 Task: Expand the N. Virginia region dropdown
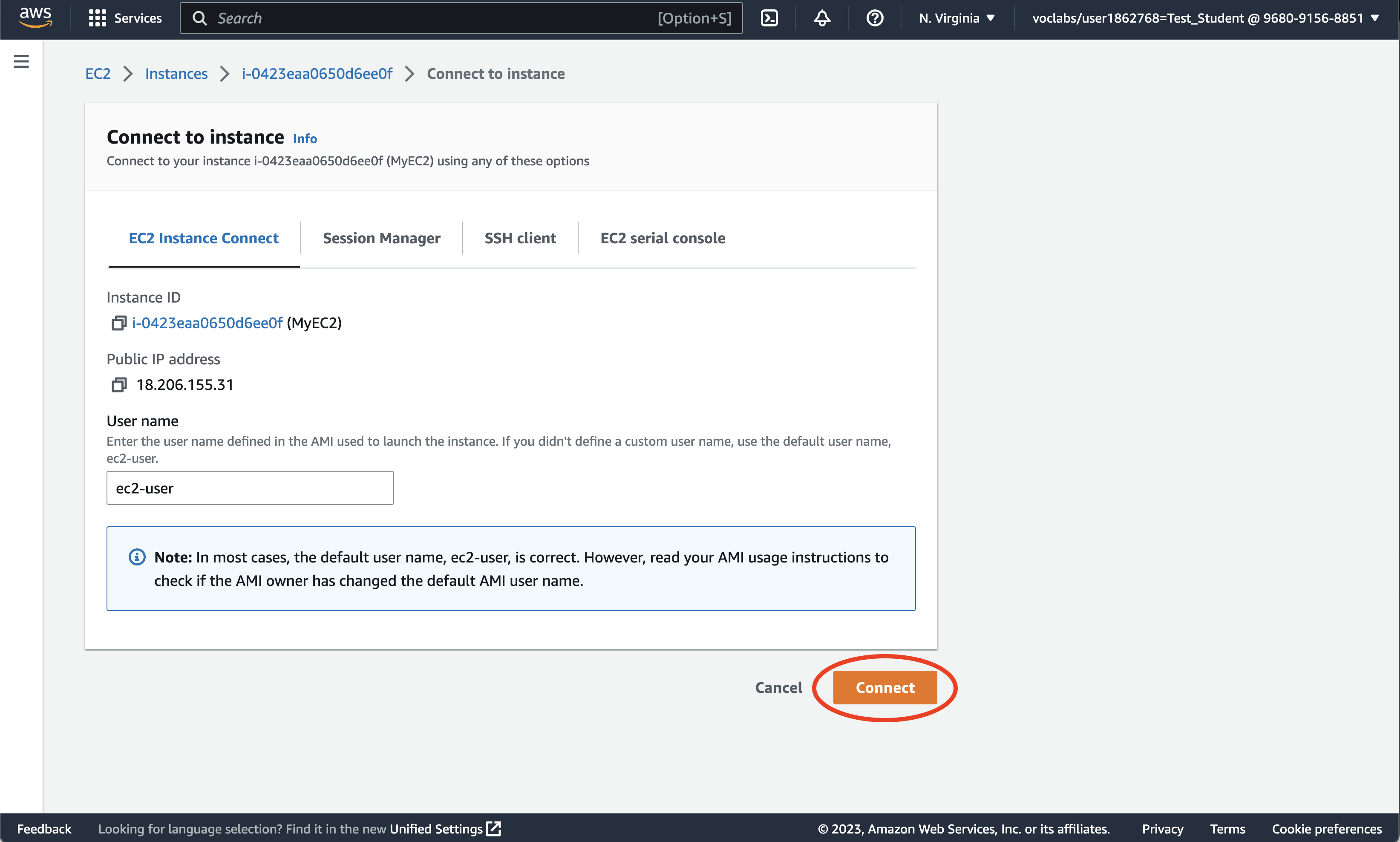(x=956, y=18)
